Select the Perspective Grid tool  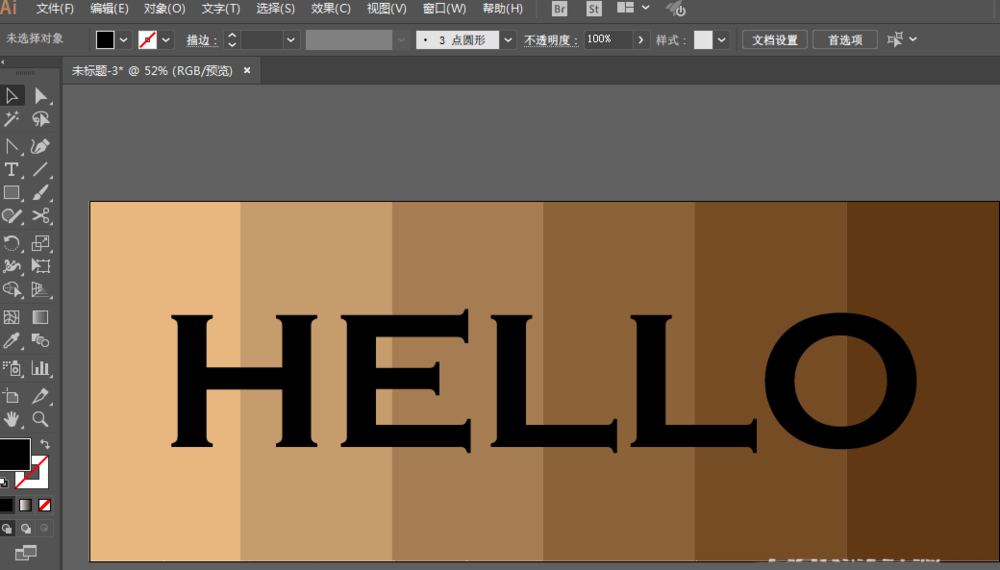click(41, 289)
